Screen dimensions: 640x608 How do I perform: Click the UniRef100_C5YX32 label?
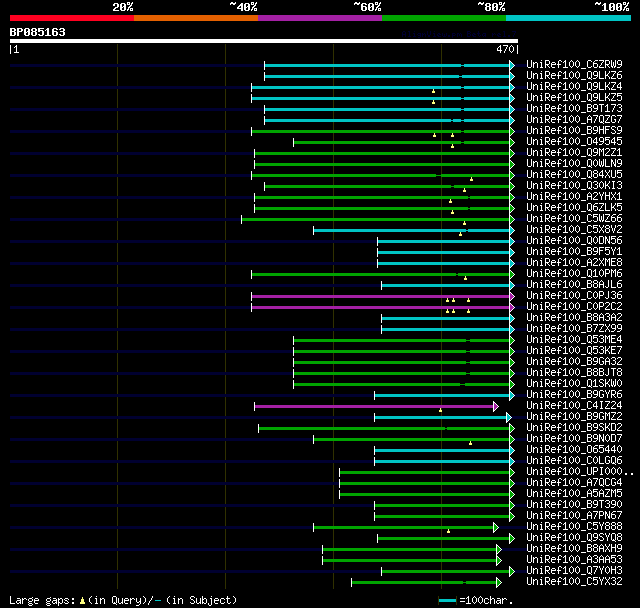574,582
